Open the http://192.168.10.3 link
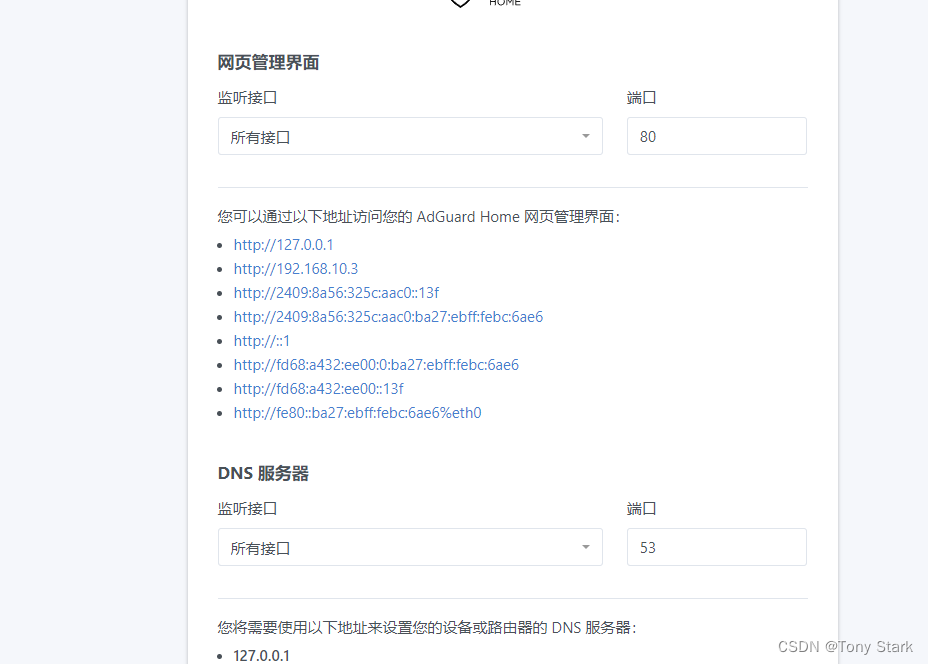Screen dimensions: 928x664 pyautogui.click(x=296, y=269)
